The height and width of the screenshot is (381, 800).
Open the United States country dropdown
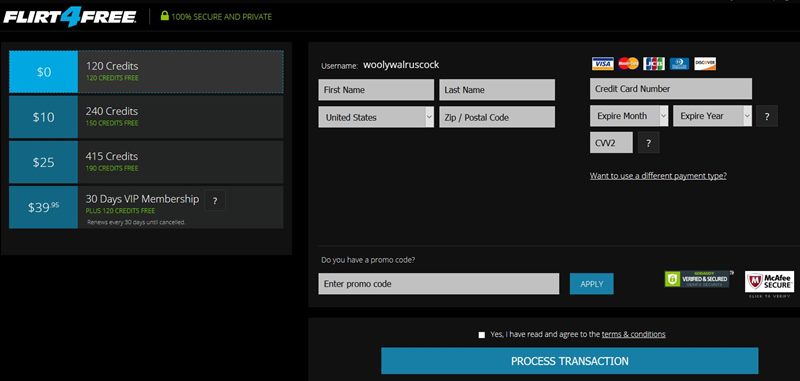click(x=376, y=117)
